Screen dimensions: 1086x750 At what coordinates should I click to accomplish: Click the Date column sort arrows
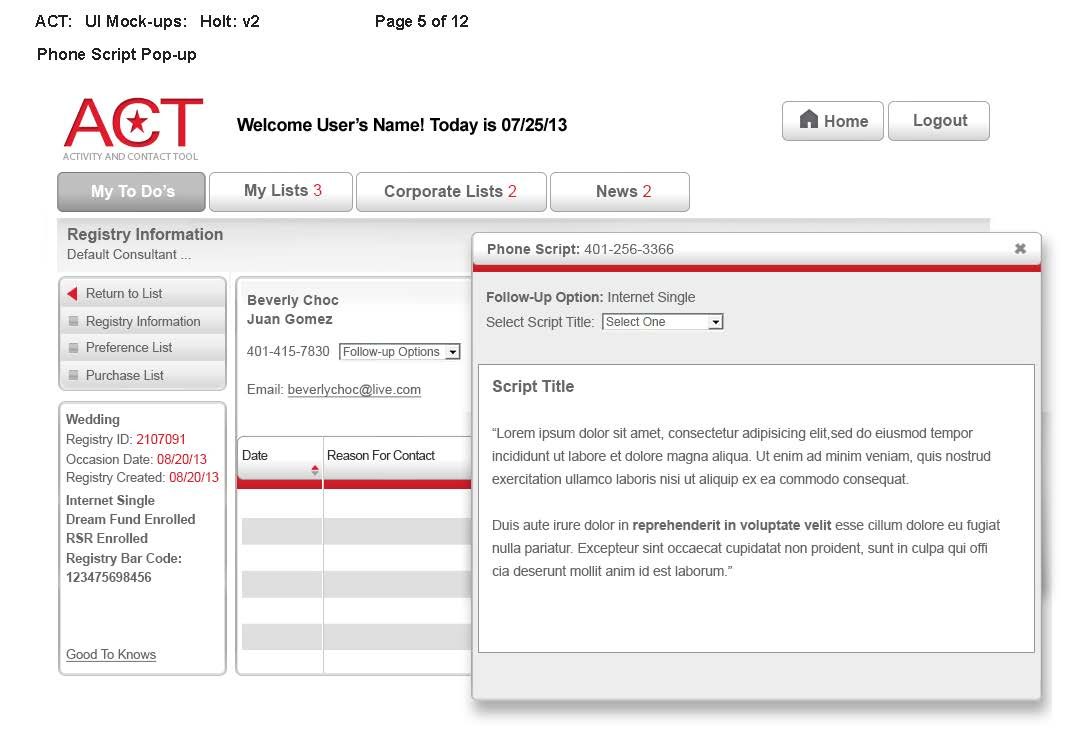click(315, 470)
